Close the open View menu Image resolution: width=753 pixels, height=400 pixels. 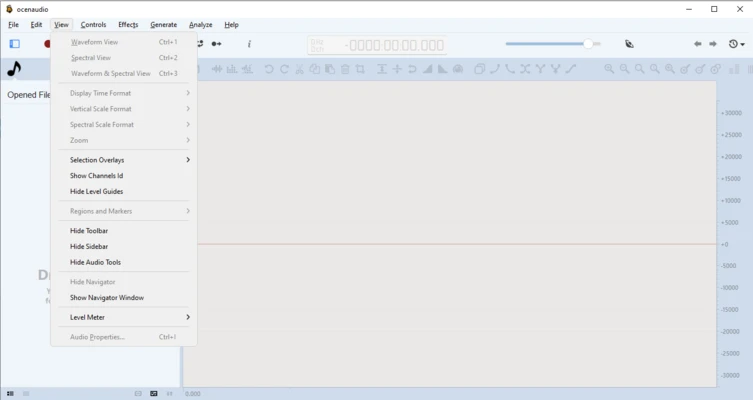click(61, 24)
